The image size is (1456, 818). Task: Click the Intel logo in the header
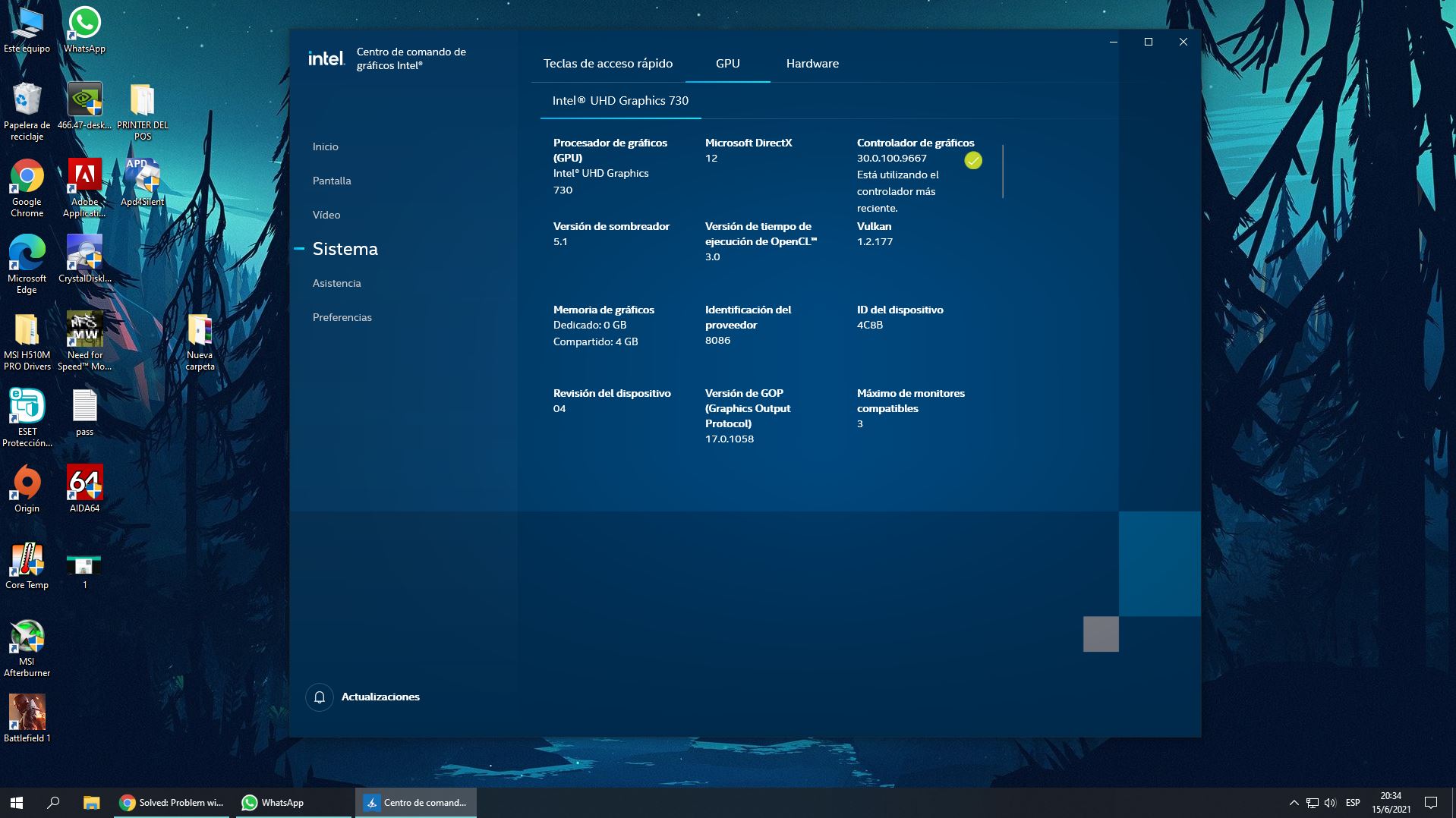click(325, 58)
